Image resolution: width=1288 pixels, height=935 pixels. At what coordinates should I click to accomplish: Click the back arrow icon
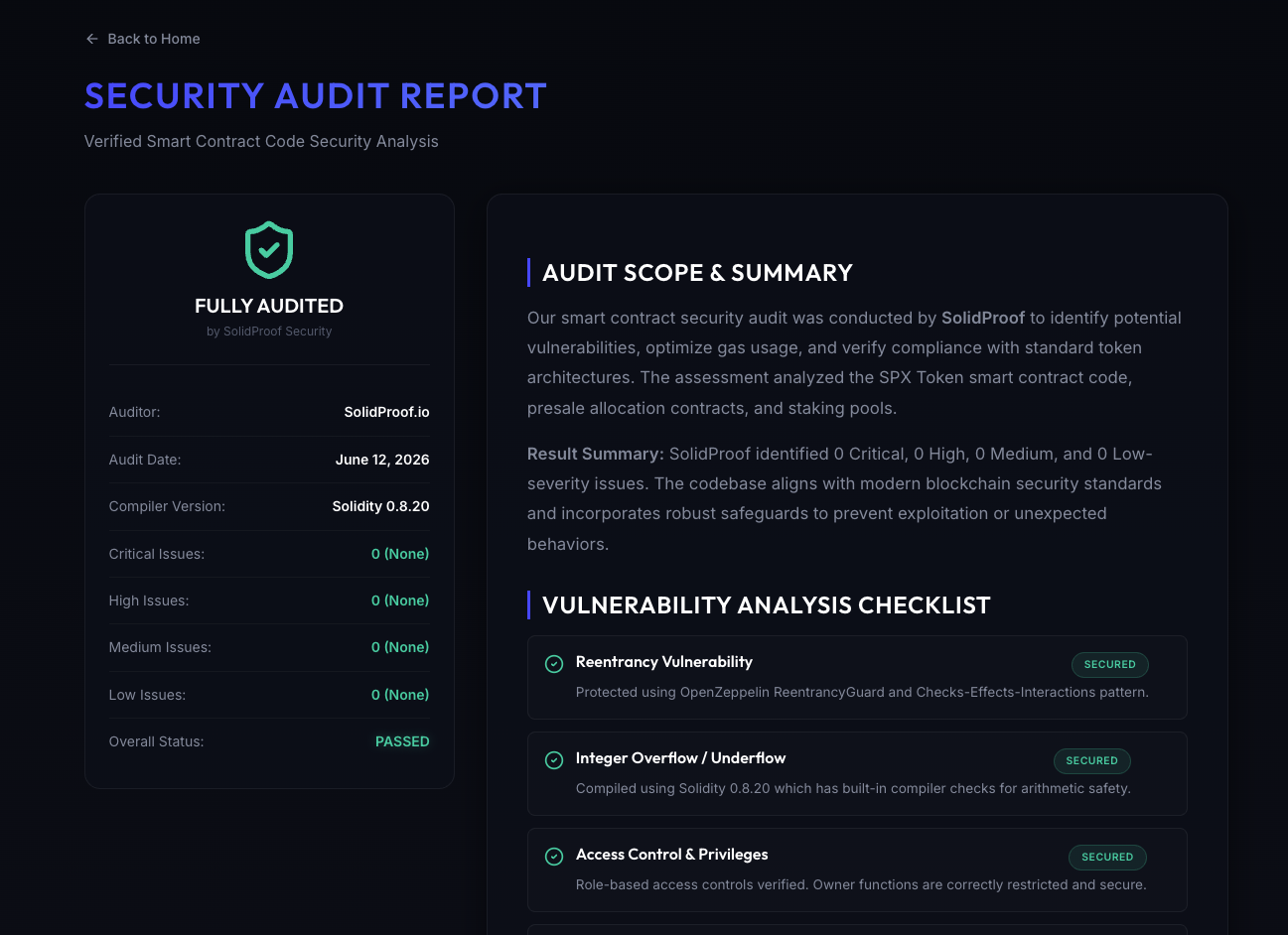click(92, 39)
